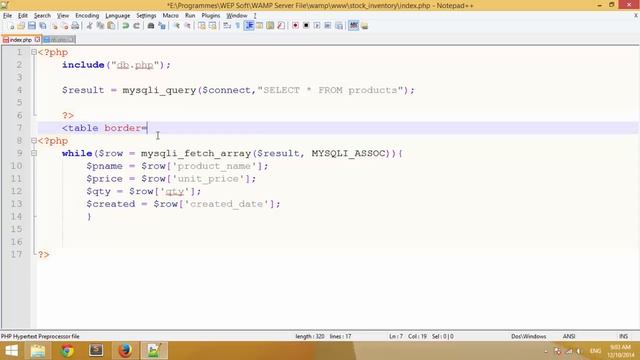Open File Explorer from the taskbar
This screenshot has height=360, width=640.
(38, 351)
